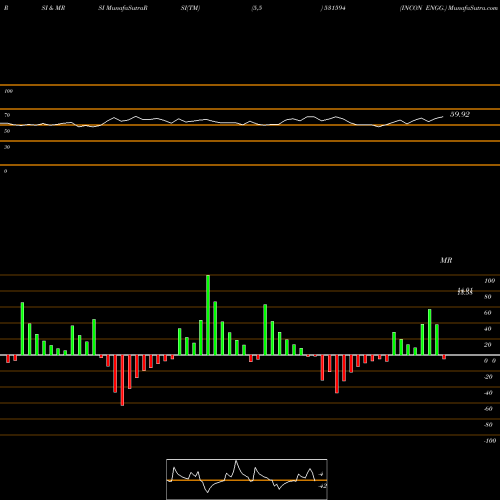Click the RSI value label 59.92

460,114
